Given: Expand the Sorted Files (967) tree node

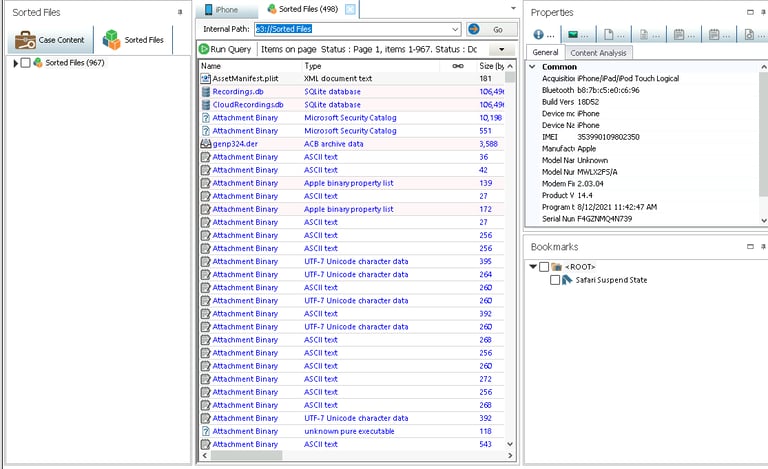Looking at the screenshot, I should (16, 63).
